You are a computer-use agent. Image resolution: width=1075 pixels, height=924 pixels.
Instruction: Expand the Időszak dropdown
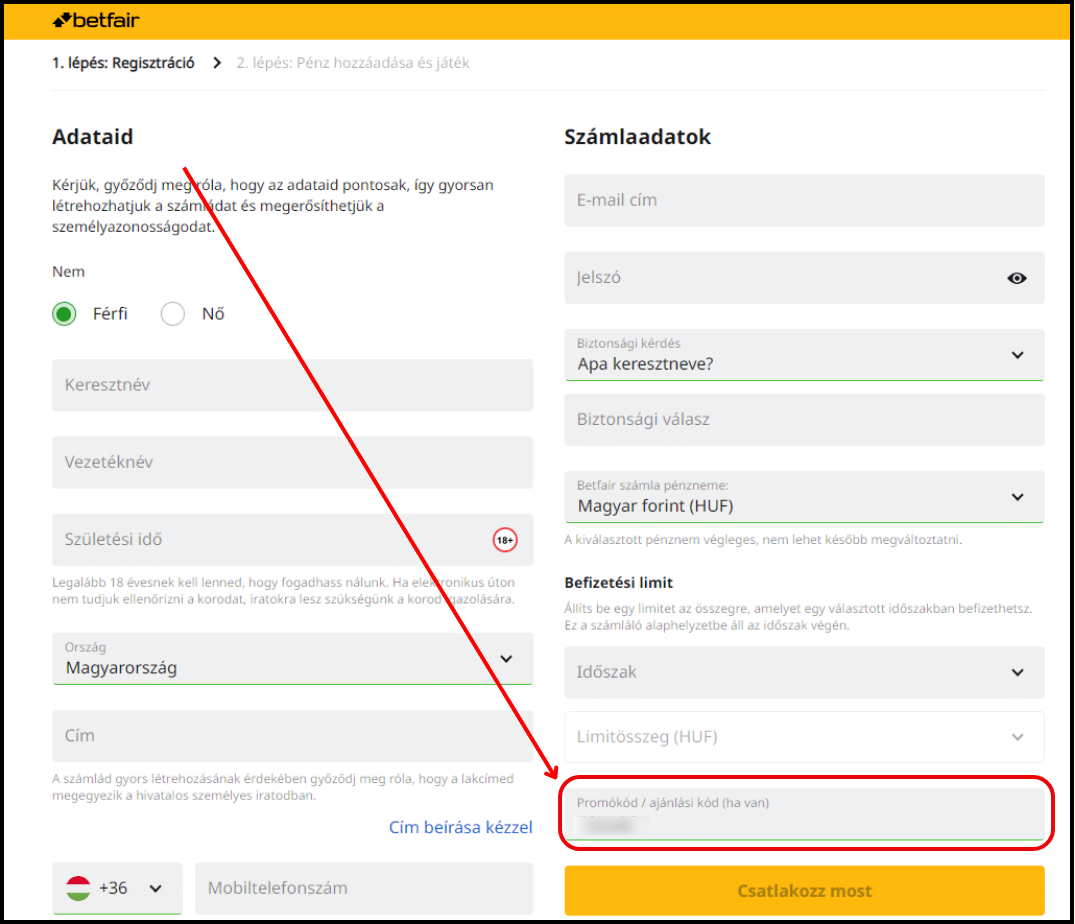pos(1017,672)
